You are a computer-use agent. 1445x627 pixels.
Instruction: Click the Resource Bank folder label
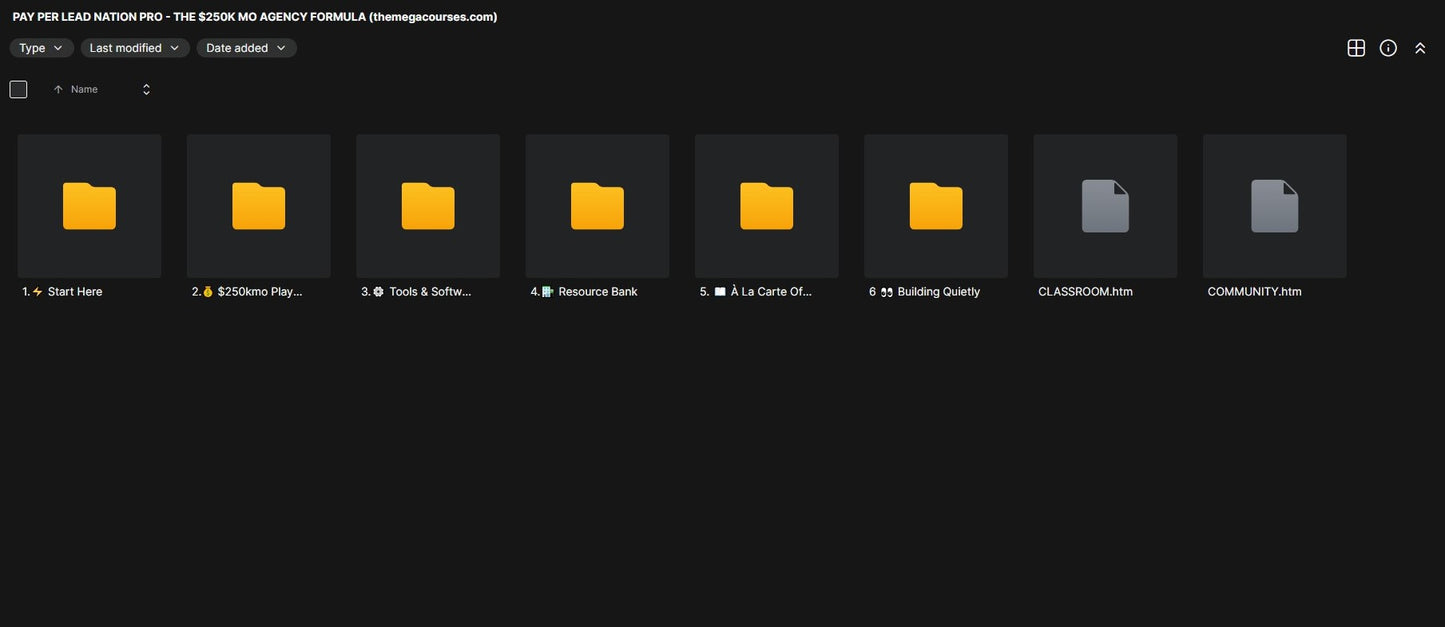(598, 292)
